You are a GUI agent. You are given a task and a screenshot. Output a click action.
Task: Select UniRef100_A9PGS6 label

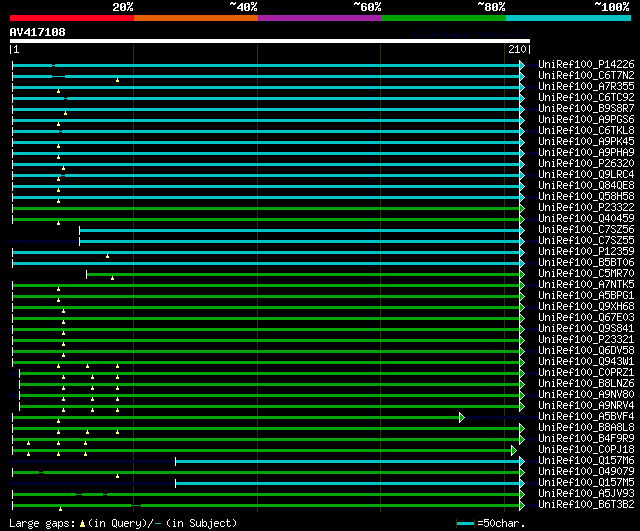586,119
